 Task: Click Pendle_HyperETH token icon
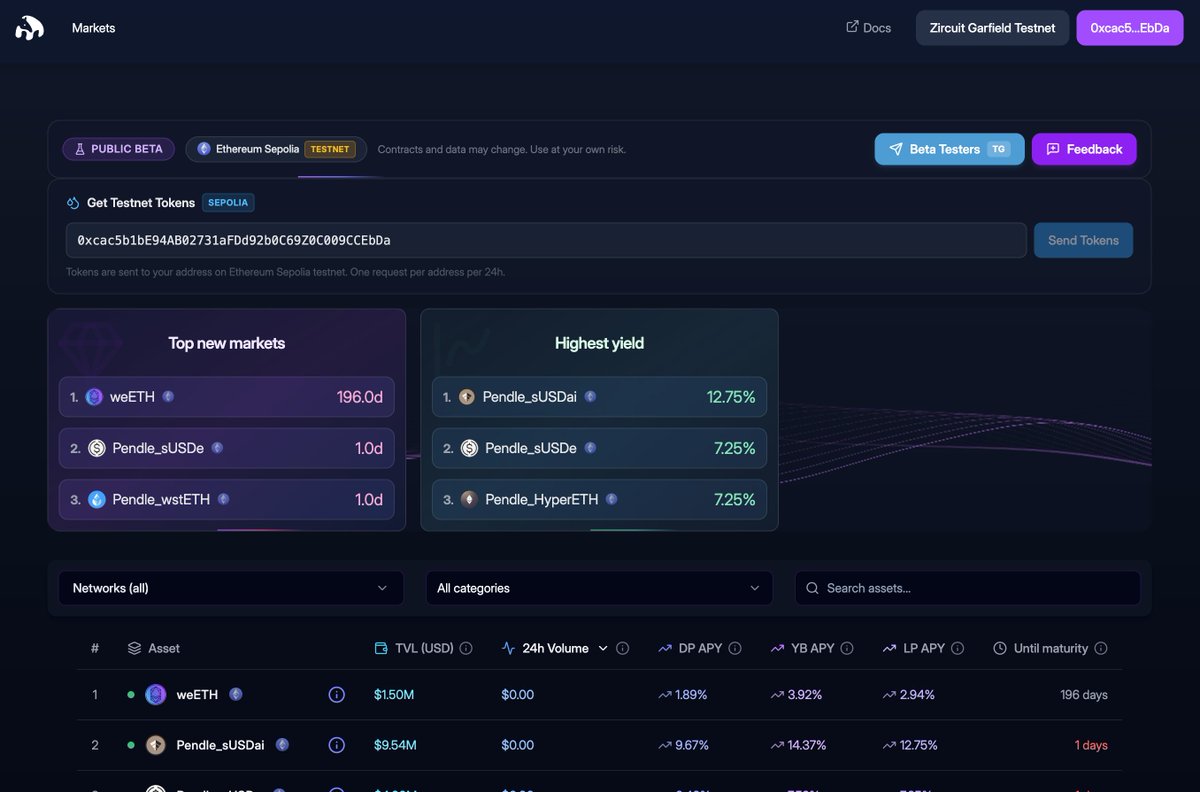pyautogui.click(x=470, y=499)
